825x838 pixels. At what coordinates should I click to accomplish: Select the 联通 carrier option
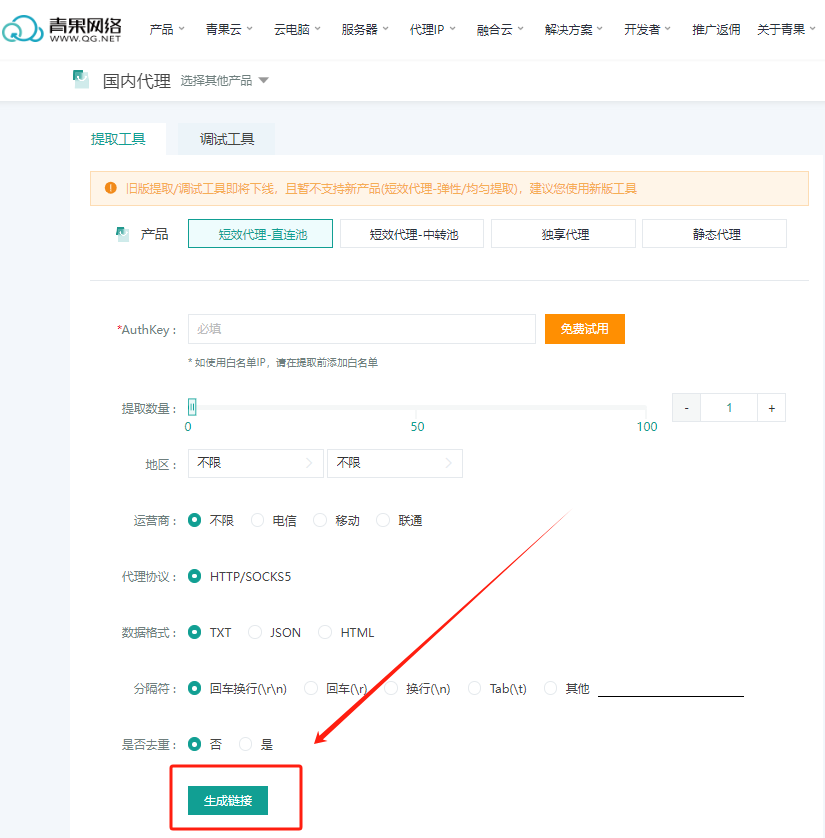(383, 520)
